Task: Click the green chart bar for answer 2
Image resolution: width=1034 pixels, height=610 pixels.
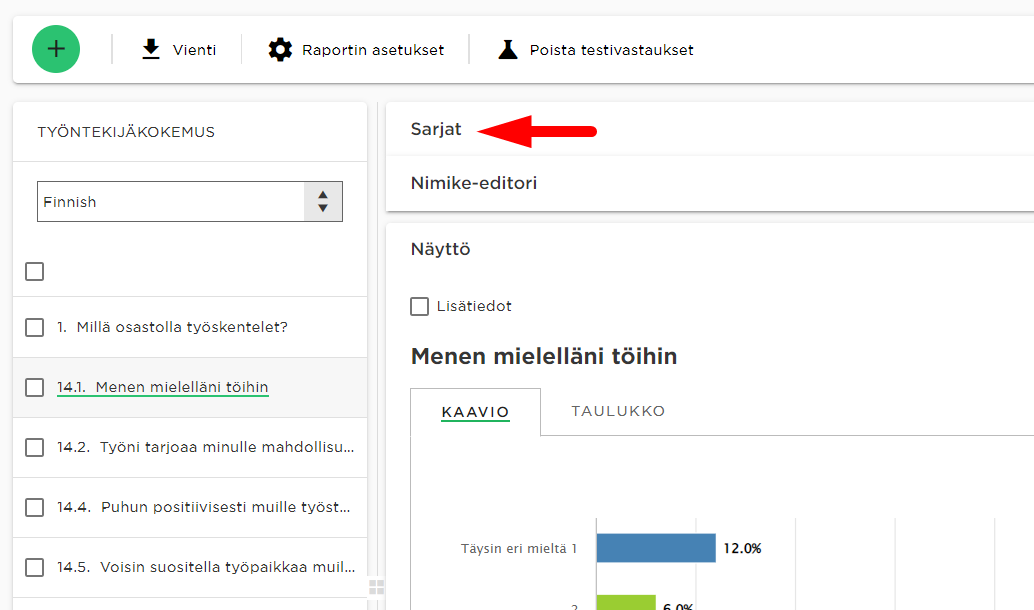Action: tap(626, 602)
